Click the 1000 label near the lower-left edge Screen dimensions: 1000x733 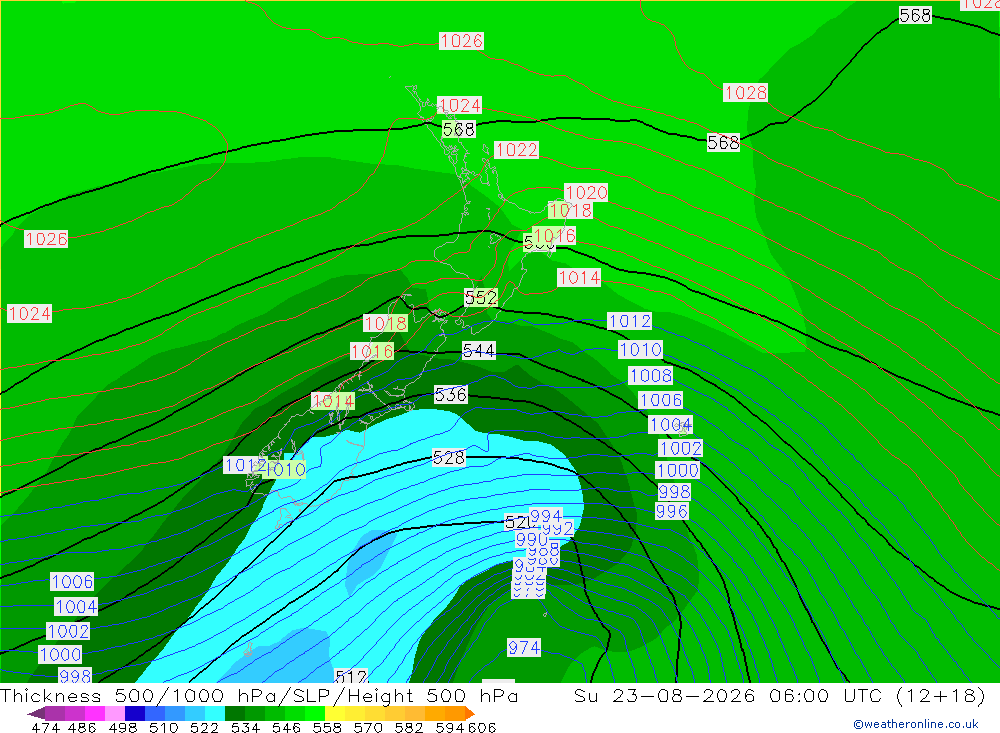(60, 655)
